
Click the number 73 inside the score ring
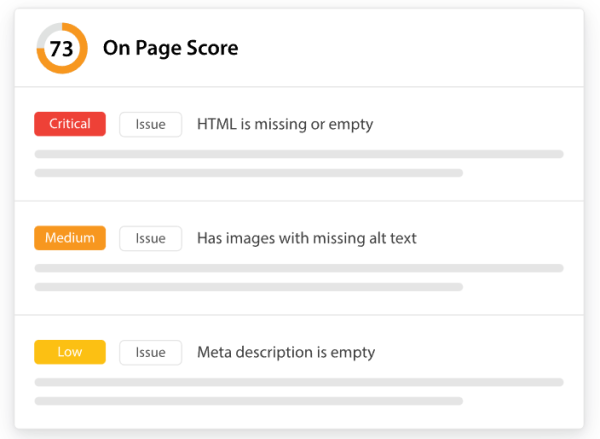61,48
